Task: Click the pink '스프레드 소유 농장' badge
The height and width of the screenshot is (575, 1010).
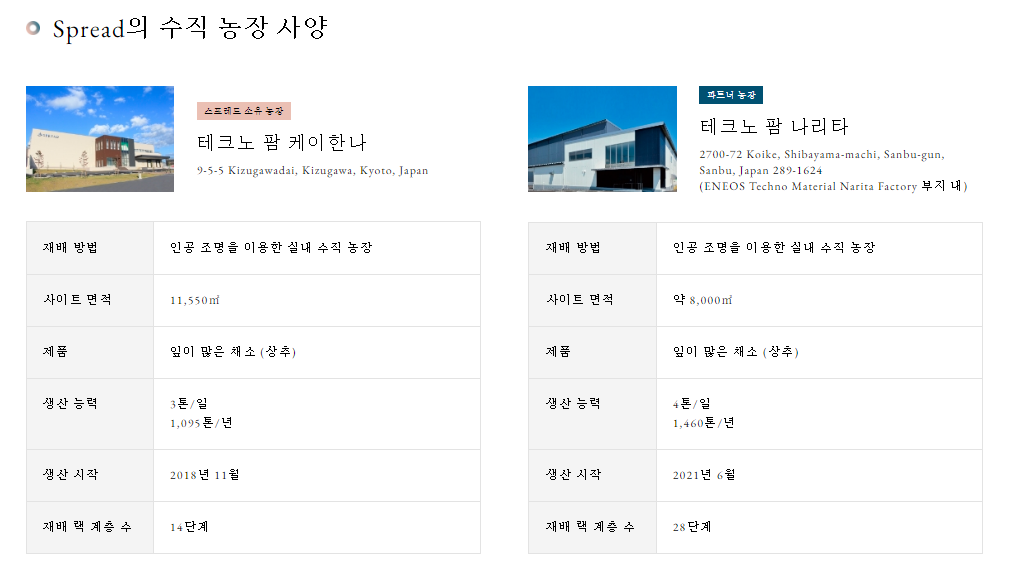Action: (244, 111)
